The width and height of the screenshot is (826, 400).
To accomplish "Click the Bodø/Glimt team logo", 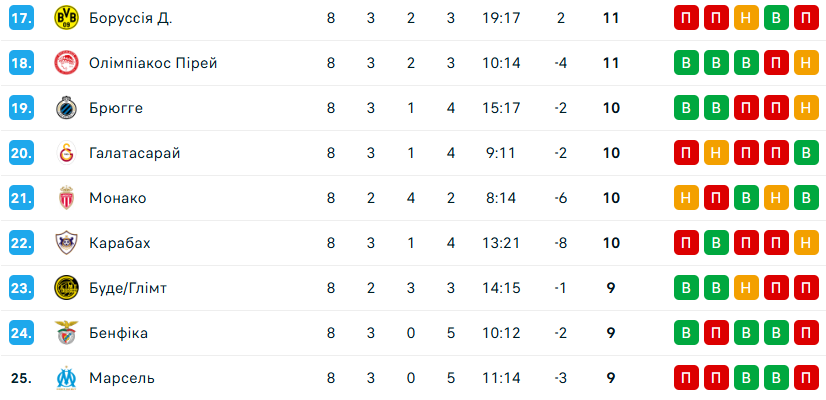I will click(66, 288).
